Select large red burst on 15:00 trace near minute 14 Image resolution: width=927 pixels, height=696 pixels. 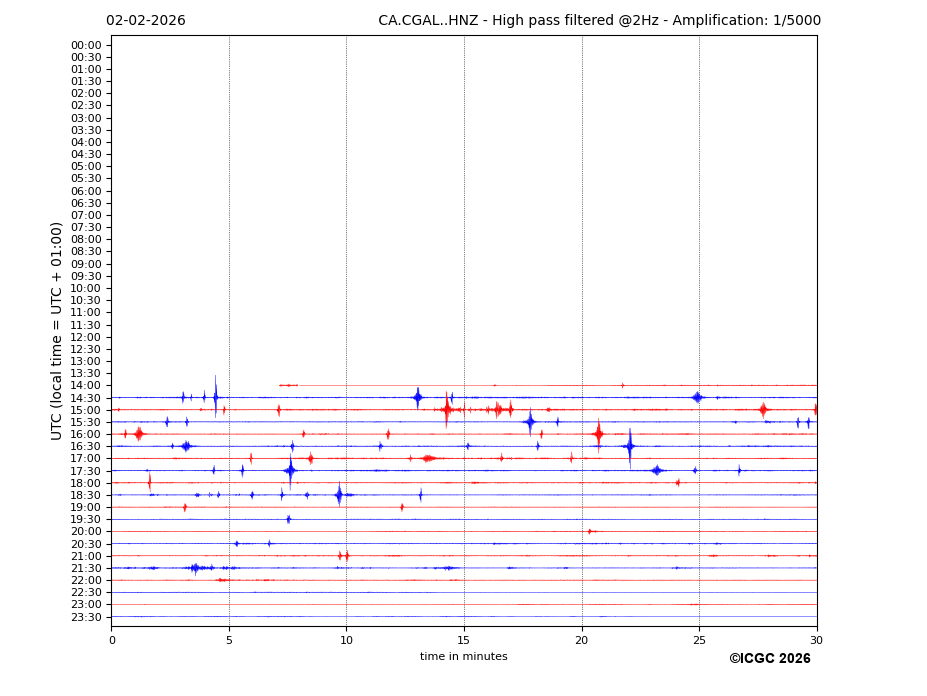pos(446,409)
